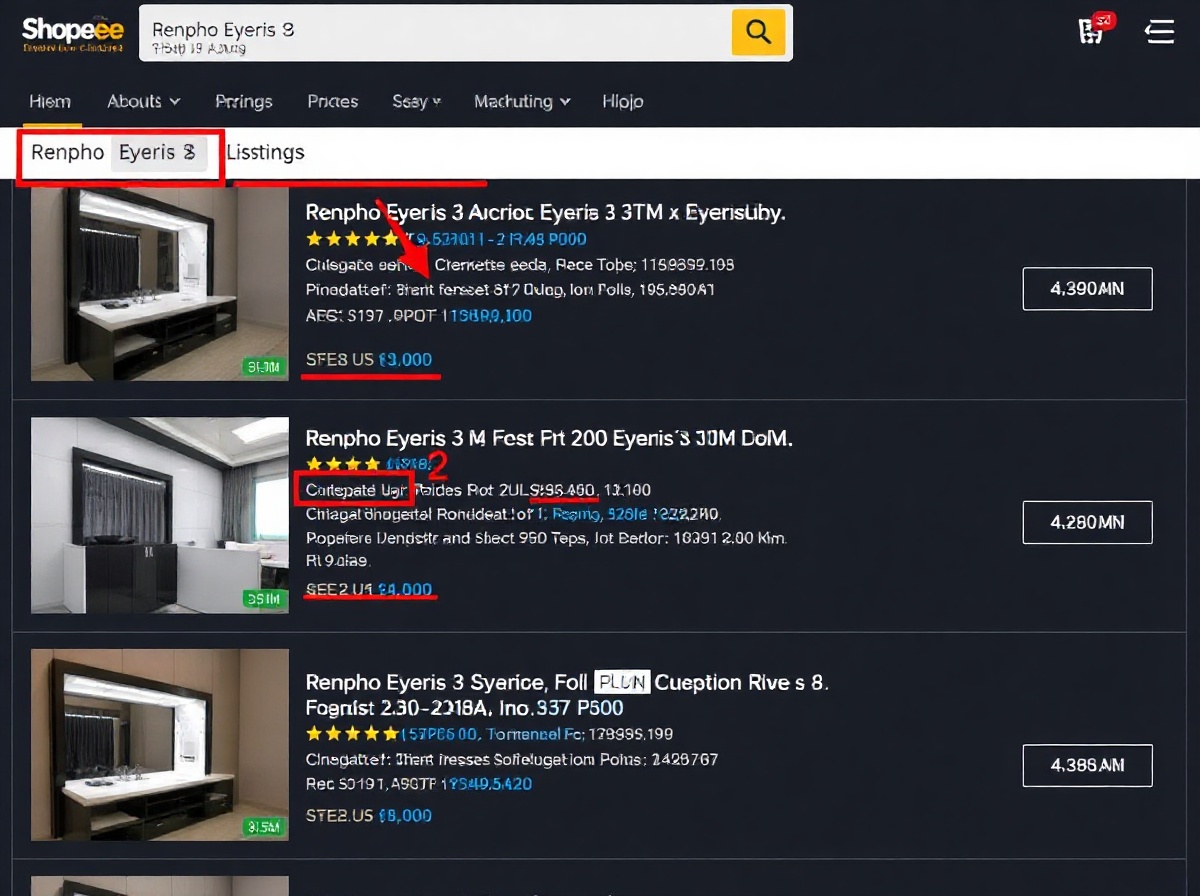Click text Foghist 2.30-2018A, Ino.337 P500
Viewport: 1200px width, 896px height.
pos(464,708)
